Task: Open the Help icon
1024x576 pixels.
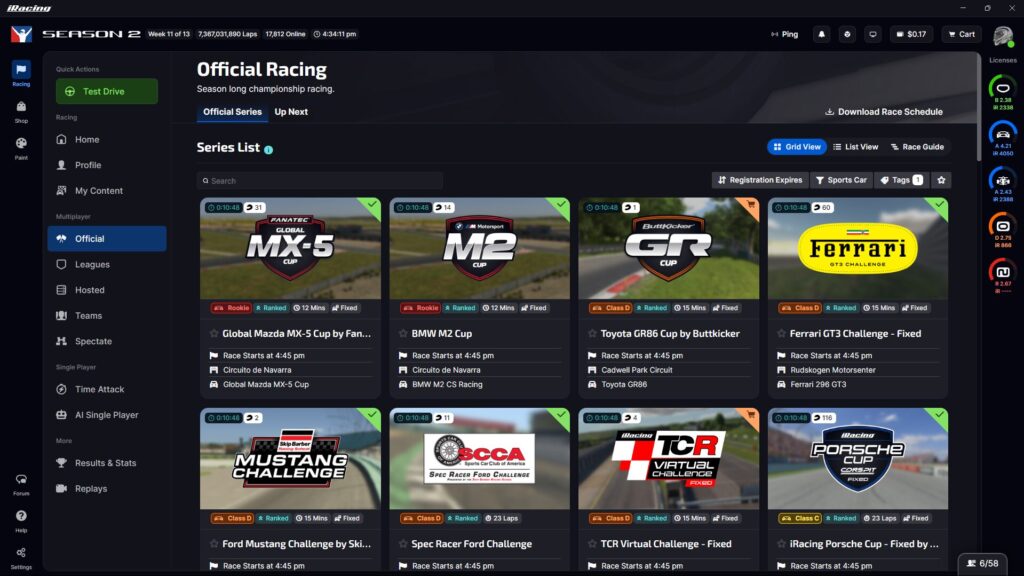Action: 21,520
